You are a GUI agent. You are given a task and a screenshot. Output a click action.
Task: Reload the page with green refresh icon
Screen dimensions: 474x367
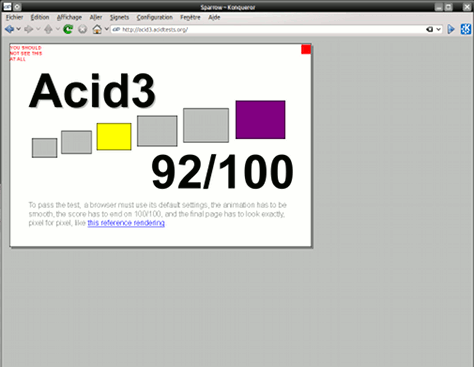click(x=68, y=29)
